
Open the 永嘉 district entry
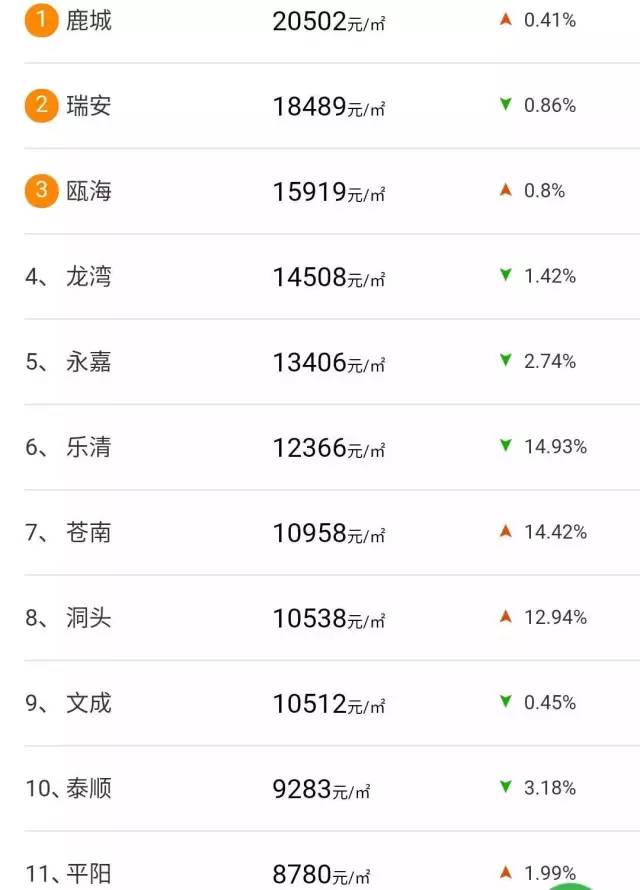point(89,361)
